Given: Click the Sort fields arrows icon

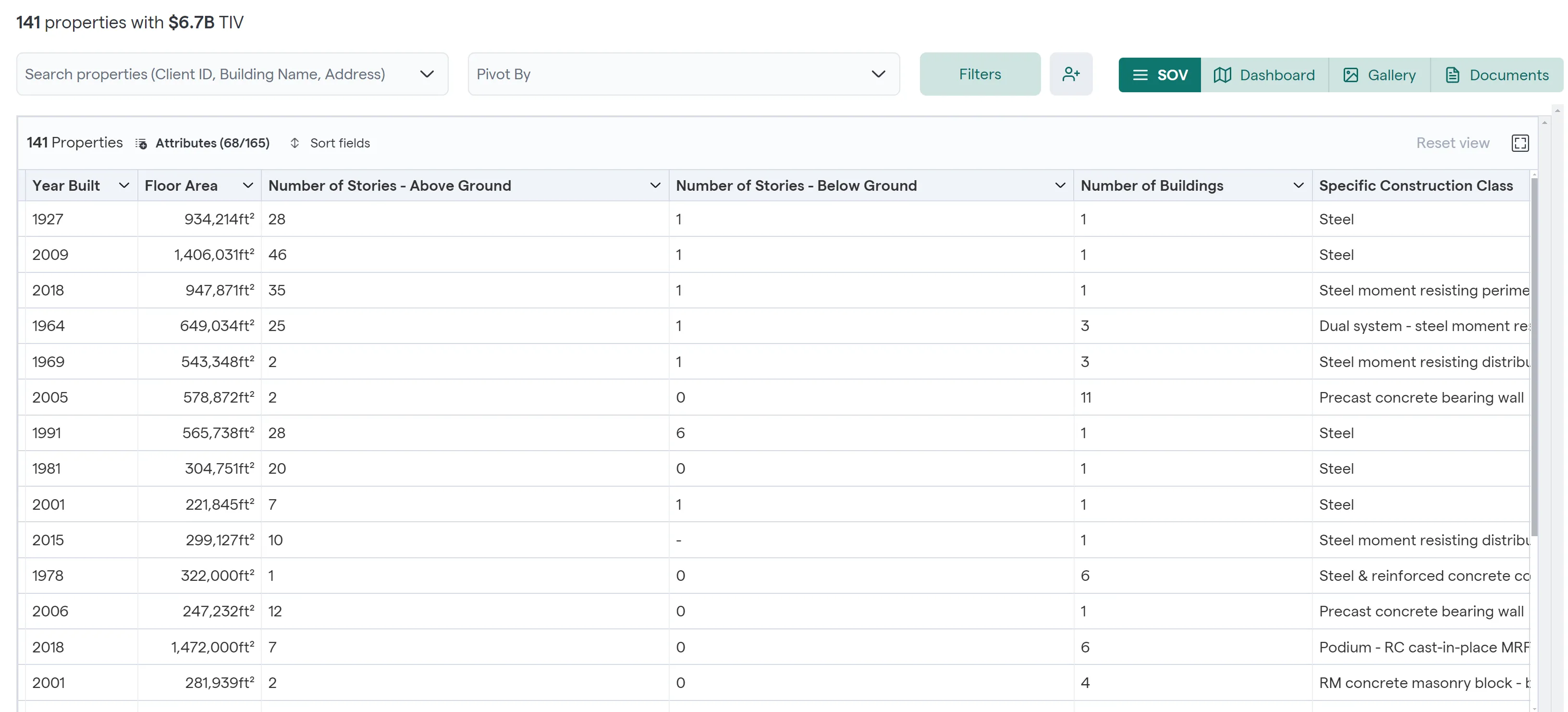Looking at the screenshot, I should coord(294,143).
